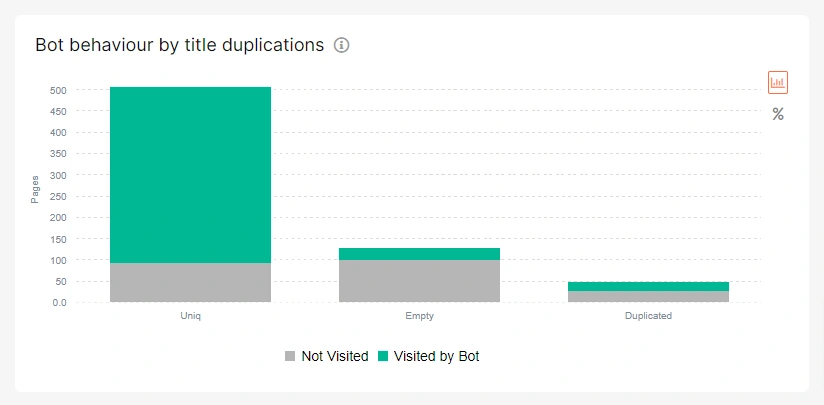Click the green Visited by Bot legend swatch
824x405 pixels.
[x=383, y=356]
